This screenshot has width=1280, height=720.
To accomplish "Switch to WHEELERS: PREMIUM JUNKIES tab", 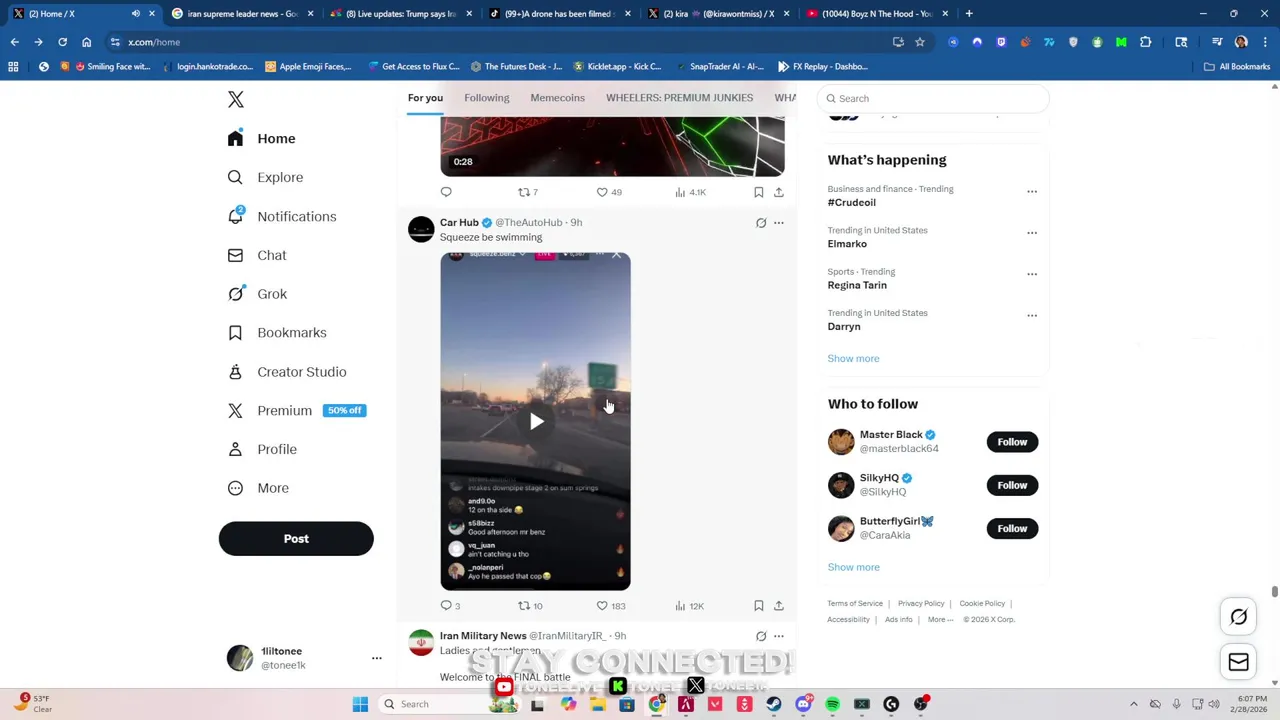I will tap(679, 98).
